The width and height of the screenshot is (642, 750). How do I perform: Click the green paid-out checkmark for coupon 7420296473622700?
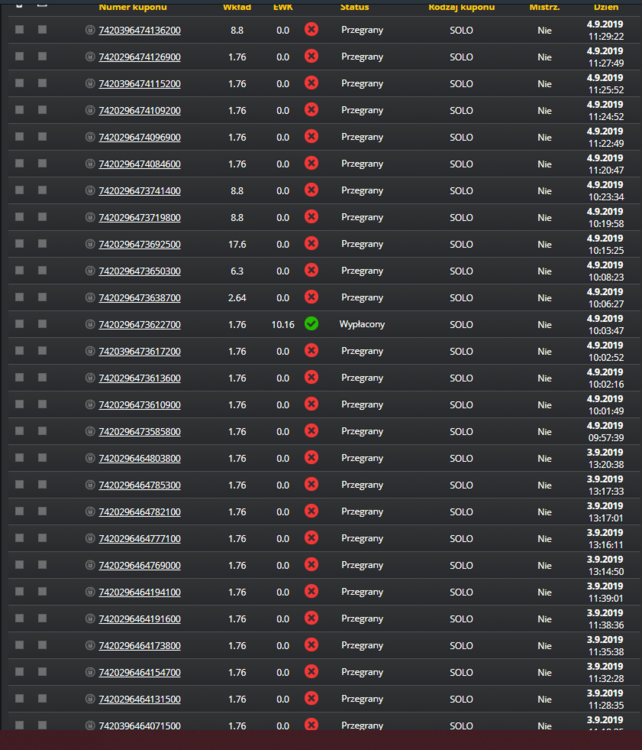(x=311, y=324)
